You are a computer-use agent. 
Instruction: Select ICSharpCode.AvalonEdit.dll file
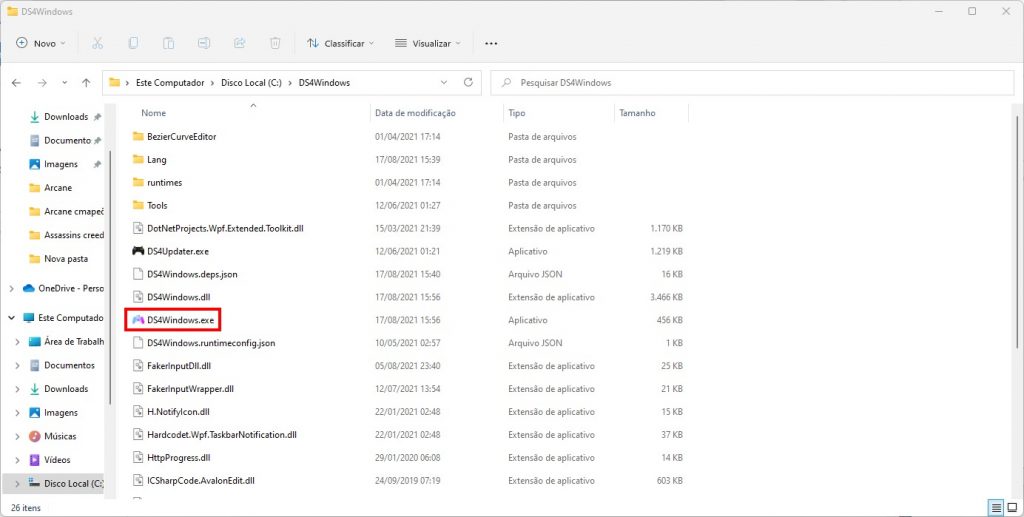coord(200,480)
